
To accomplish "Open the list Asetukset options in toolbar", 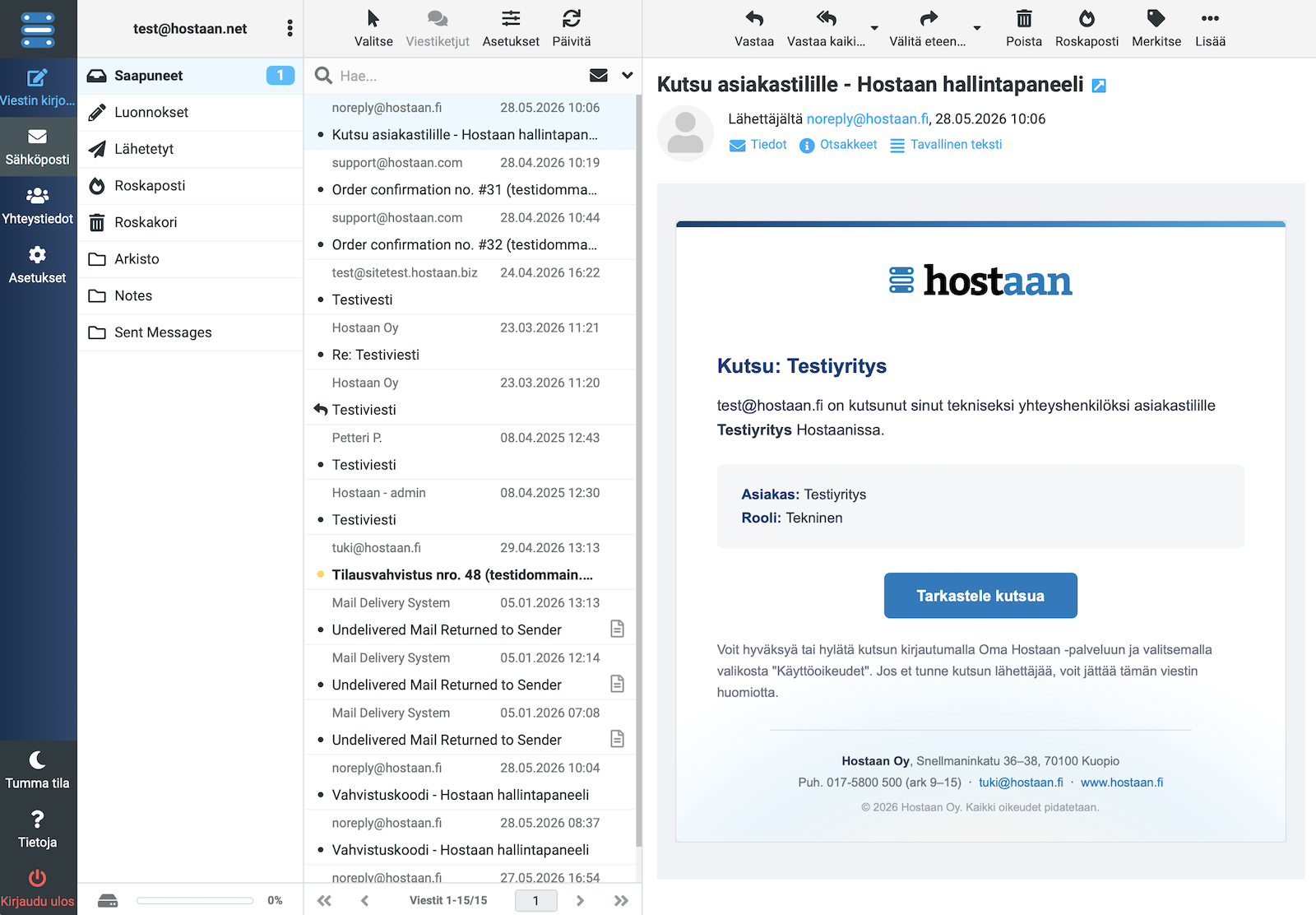I will tap(511, 29).
